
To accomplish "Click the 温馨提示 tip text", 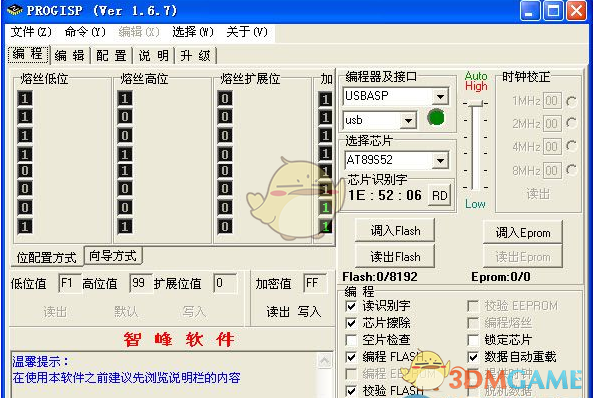I will [x=40, y=361].
